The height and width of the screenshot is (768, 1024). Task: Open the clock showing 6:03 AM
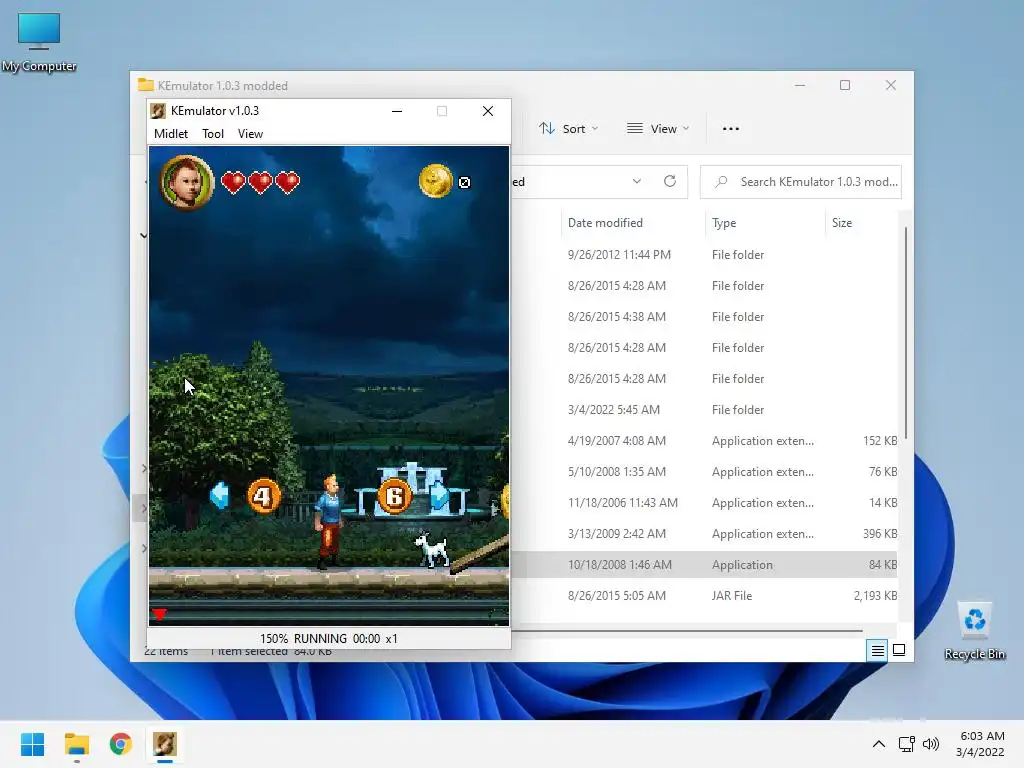(x=980, y=744)
